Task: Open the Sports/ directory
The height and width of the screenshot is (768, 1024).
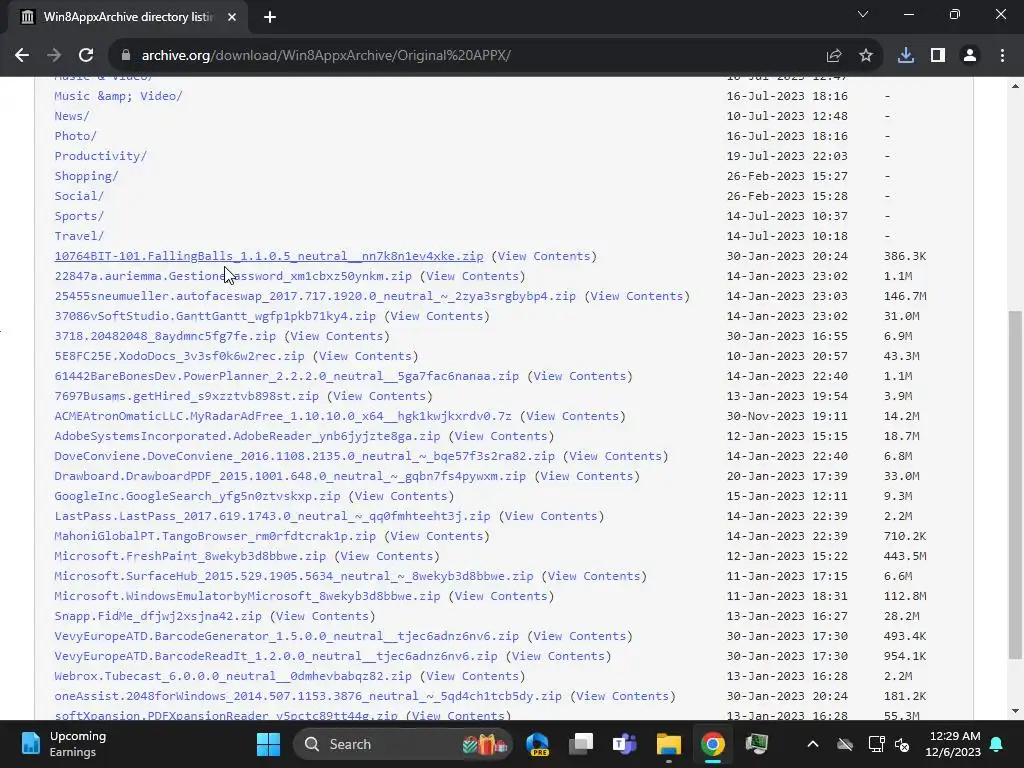Action: (79, 216)
